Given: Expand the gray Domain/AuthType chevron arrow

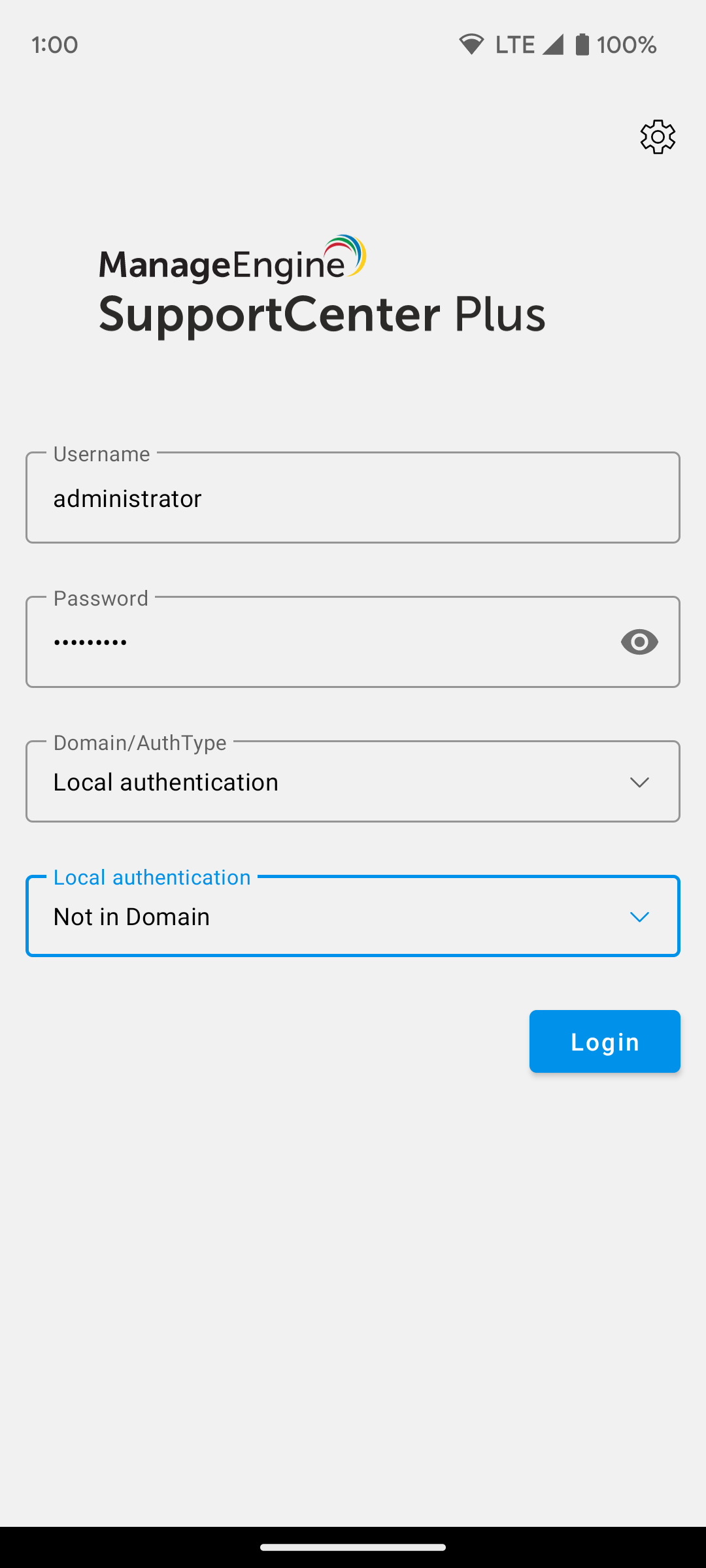Looking at the screenshot, I should [x=639, y=782].
